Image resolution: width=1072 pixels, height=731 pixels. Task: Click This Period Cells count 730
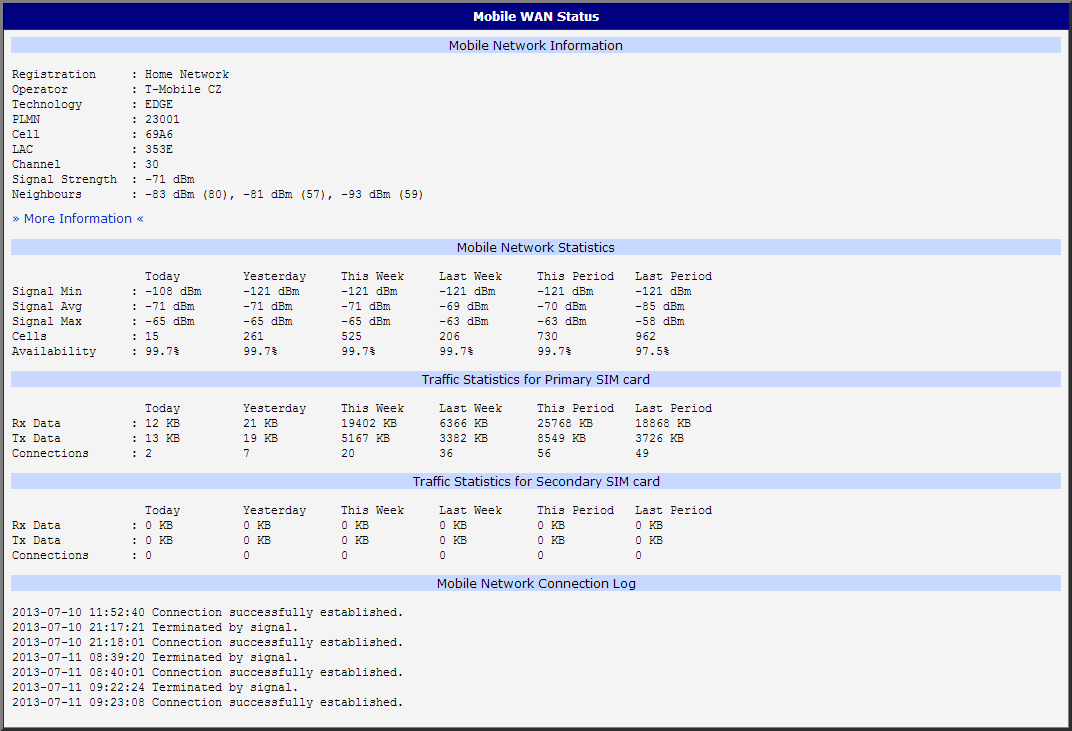tap(547, 337)
